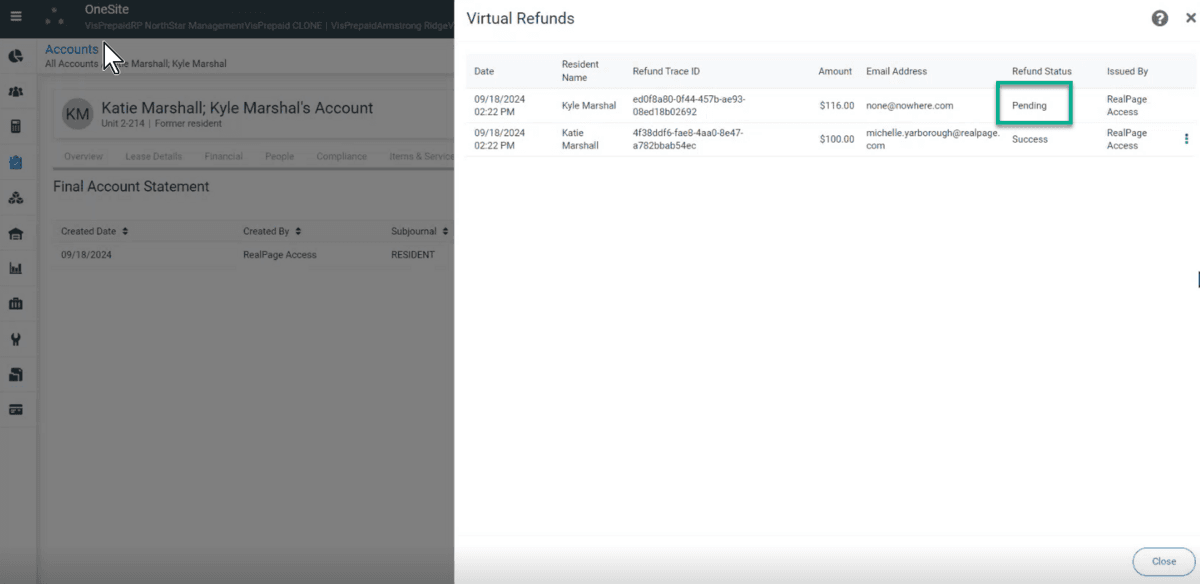Switch to the Items & Services tab
Image resolution: width=1200 pixels, height=584 pixels.
[x=421, y=157]
